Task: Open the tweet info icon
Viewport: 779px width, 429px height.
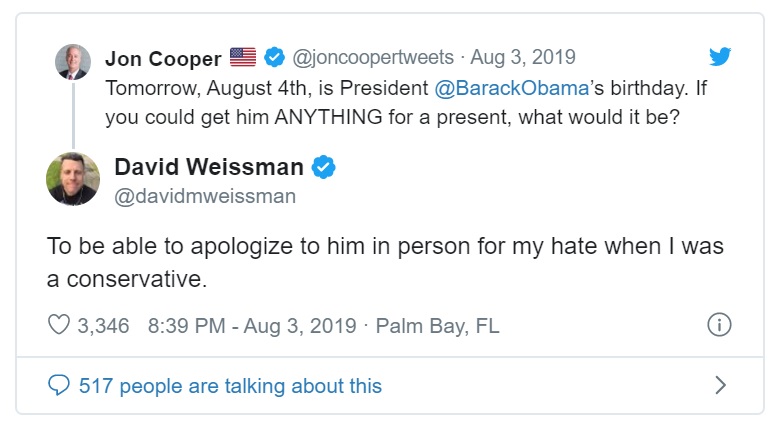Action: point(719,326)
